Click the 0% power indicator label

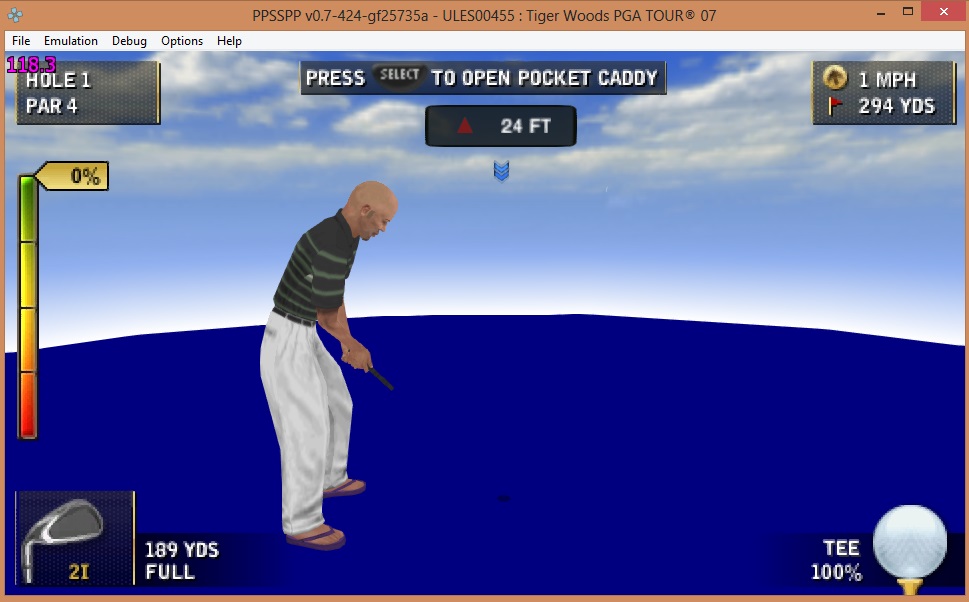click(x=72, y=177)
